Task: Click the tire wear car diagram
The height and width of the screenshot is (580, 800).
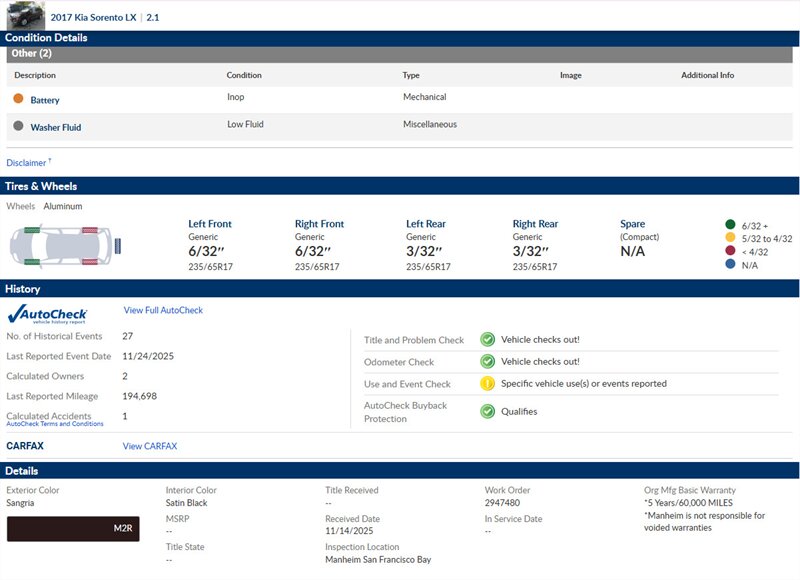Action: pyautogui.click(x=63, y=246)
